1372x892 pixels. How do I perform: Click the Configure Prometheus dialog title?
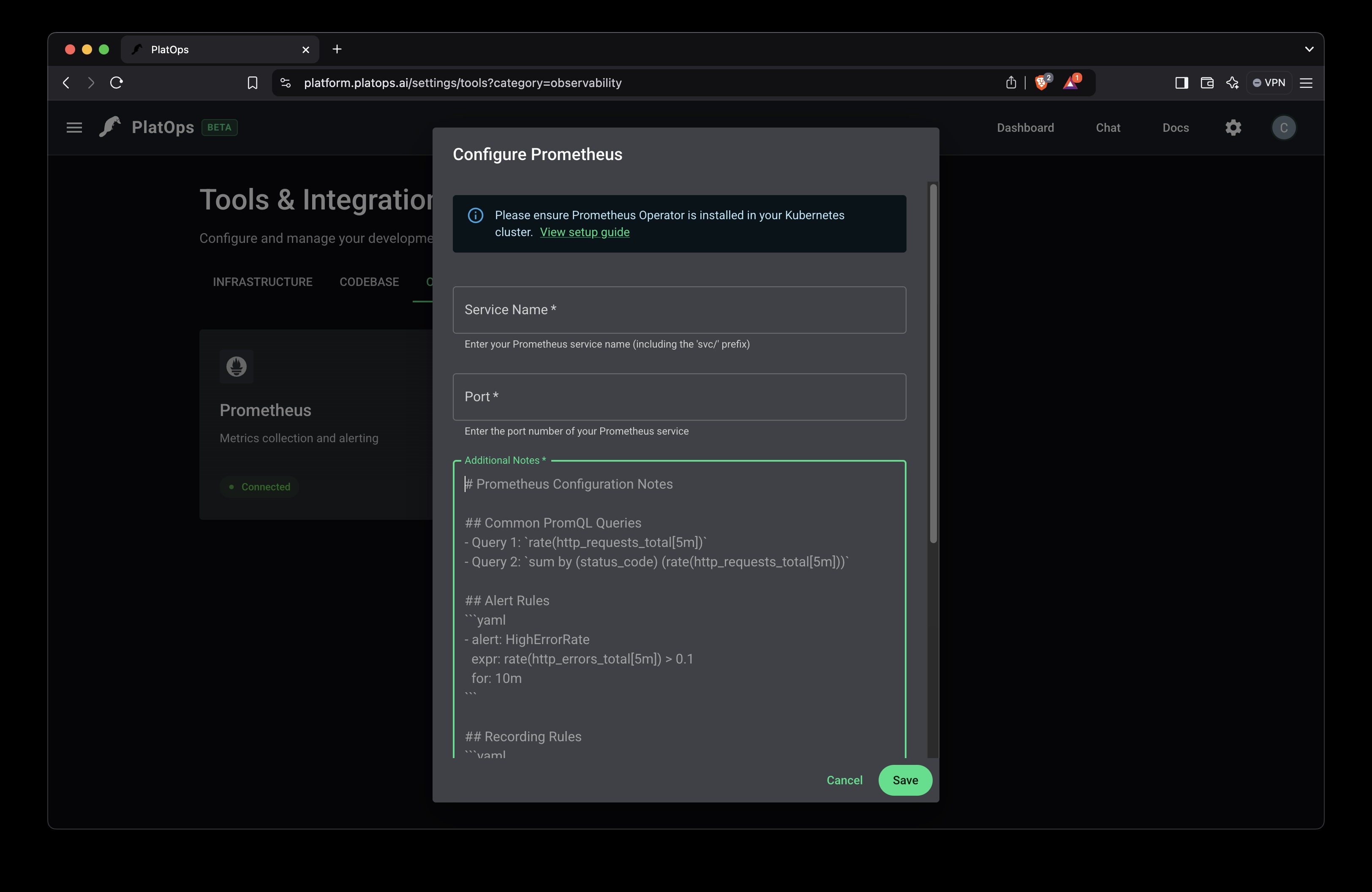pyautogui.click(x=537, y=155)
